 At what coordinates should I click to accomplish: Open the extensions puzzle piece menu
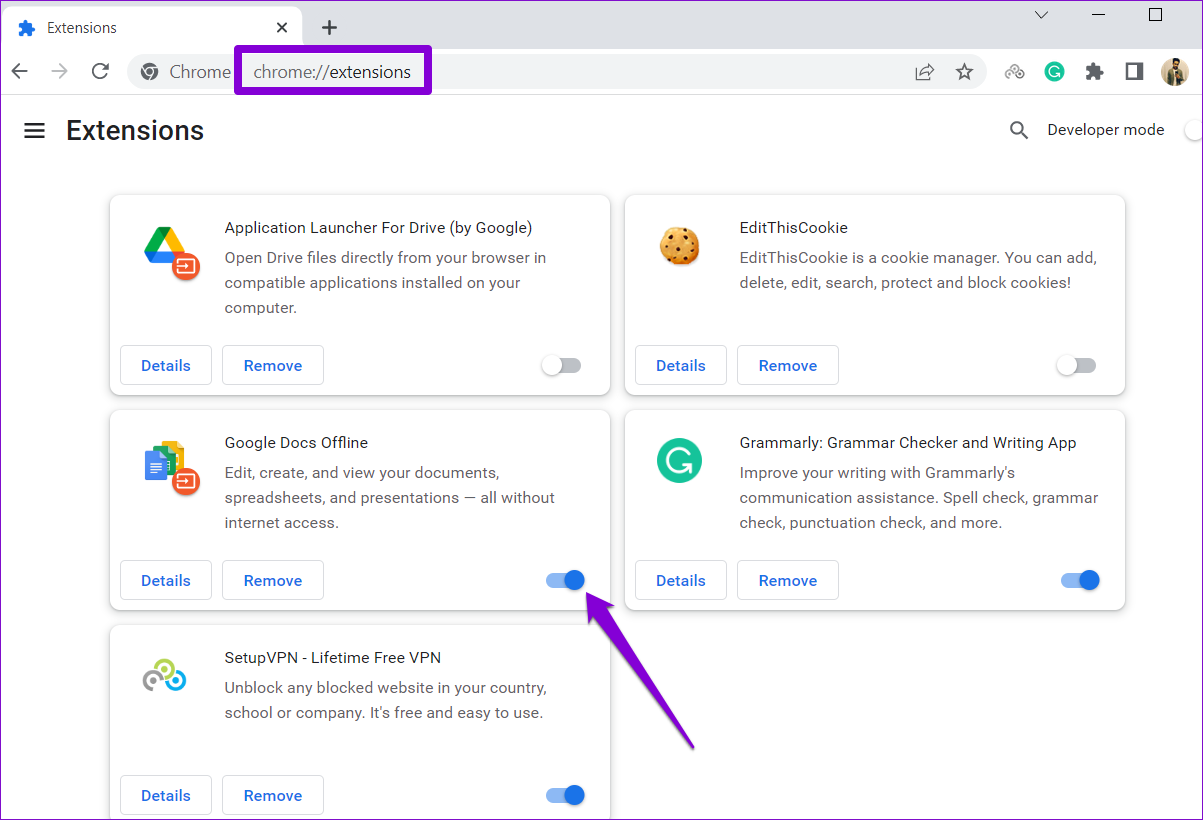coord(1094,72)
